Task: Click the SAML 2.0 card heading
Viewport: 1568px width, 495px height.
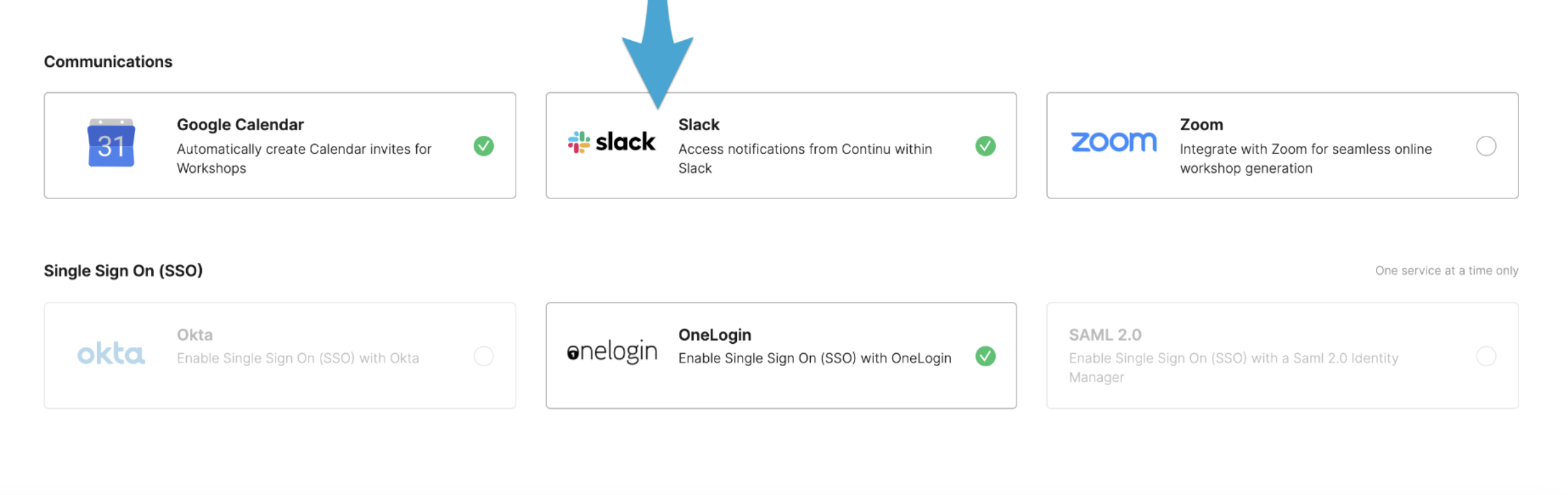Action: (x=1105, y=335)
